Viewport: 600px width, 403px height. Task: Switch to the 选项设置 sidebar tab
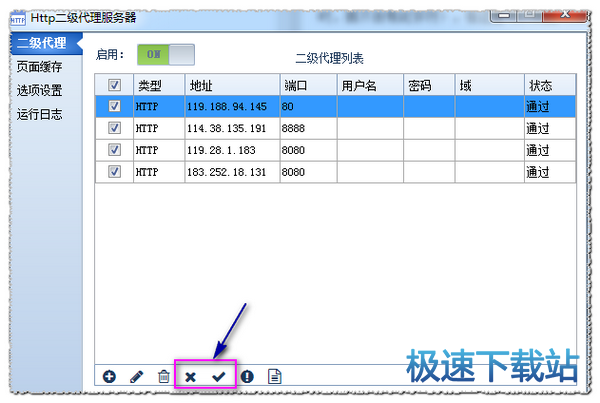pos(39,91)
